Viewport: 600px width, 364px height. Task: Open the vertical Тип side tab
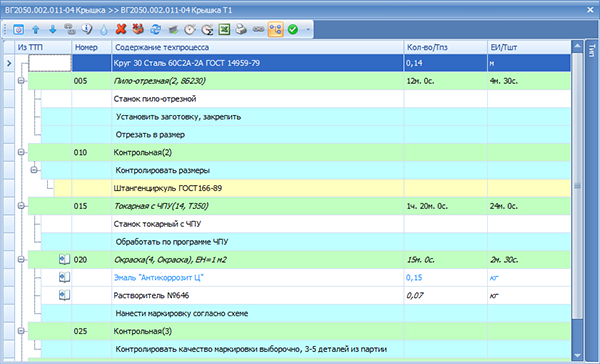[592, 51]
